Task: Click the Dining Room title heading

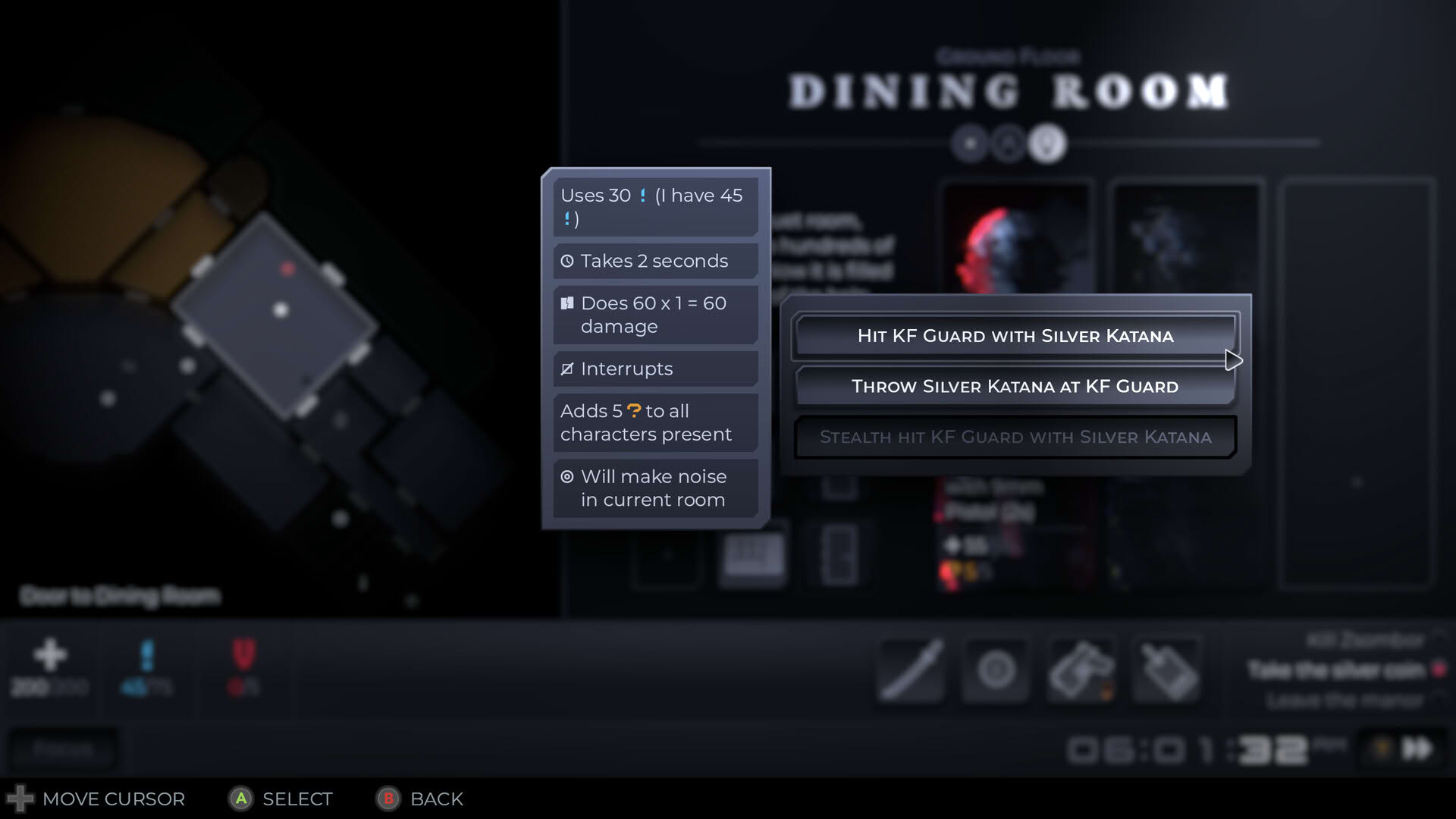Action: [1008, 92]
